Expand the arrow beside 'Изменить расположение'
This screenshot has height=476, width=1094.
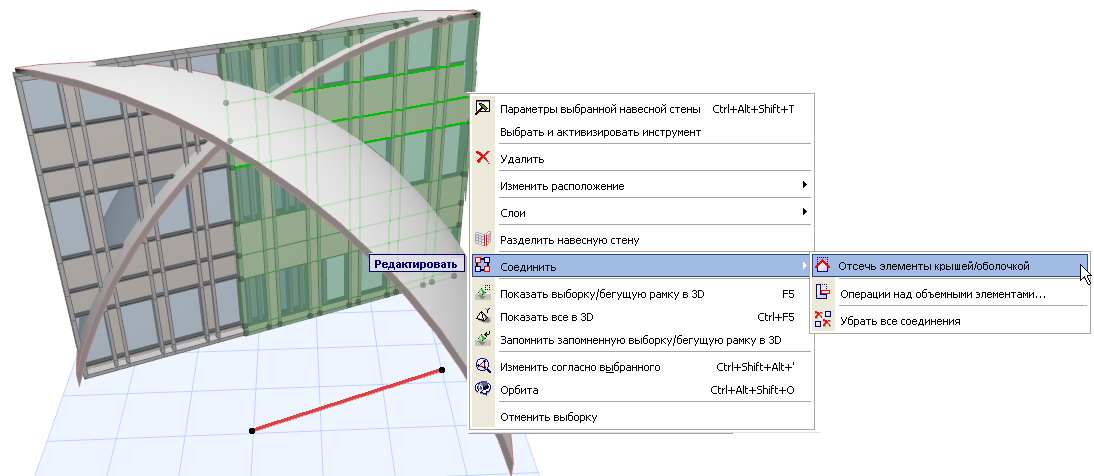point(804,185)
